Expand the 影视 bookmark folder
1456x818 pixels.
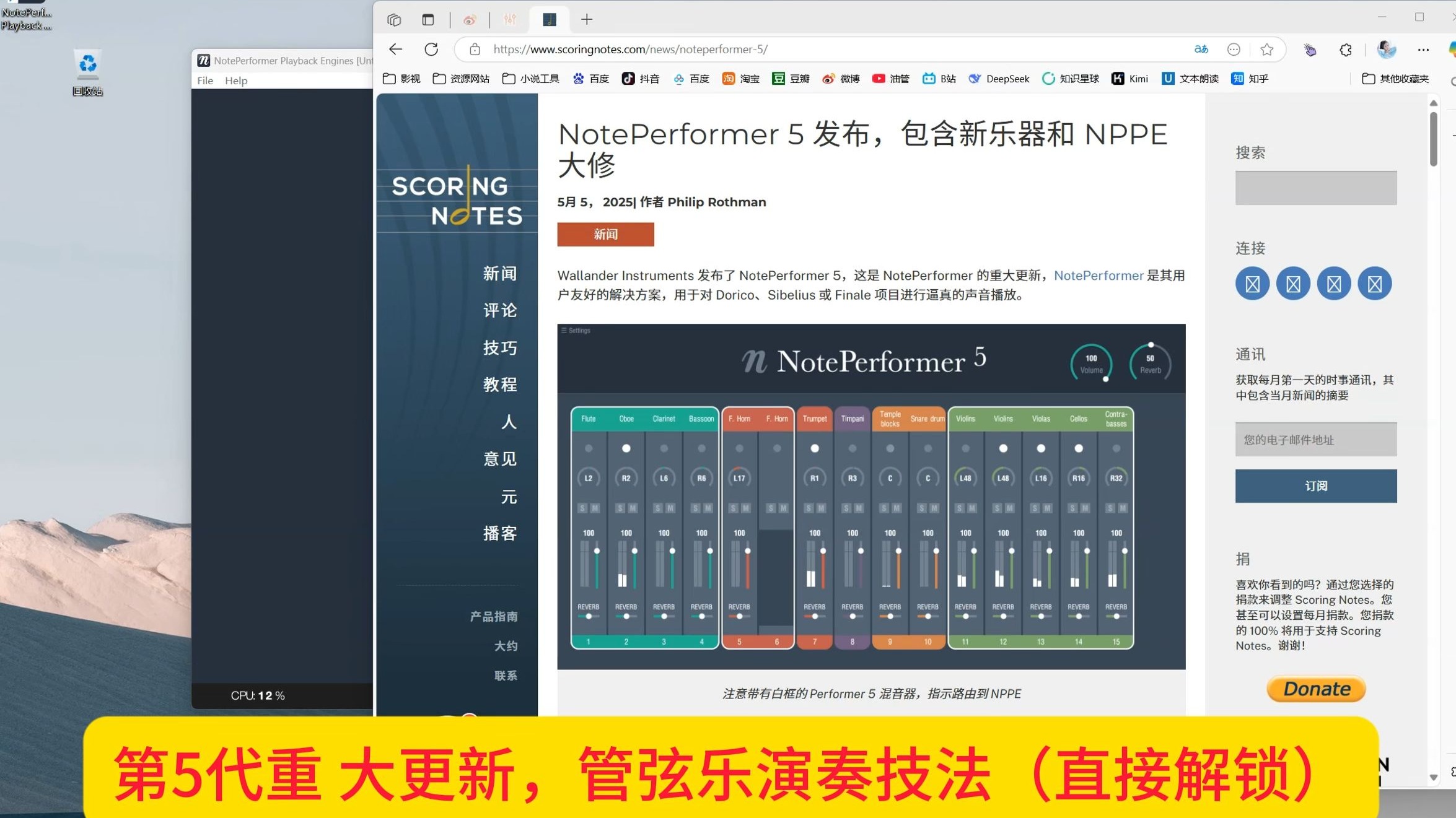(x=401, y=79)
